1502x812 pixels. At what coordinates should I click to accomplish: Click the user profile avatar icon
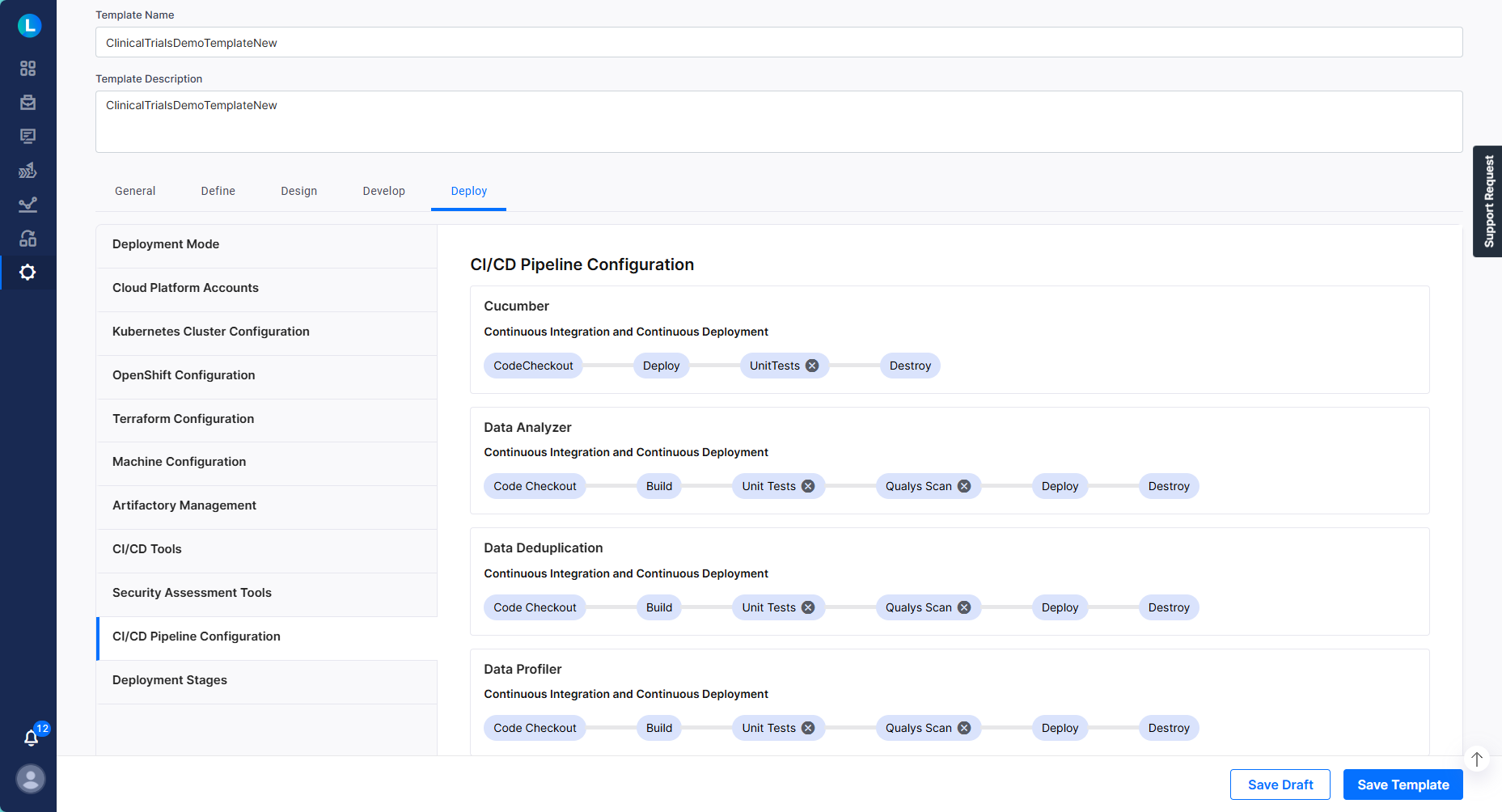[31, 779]
